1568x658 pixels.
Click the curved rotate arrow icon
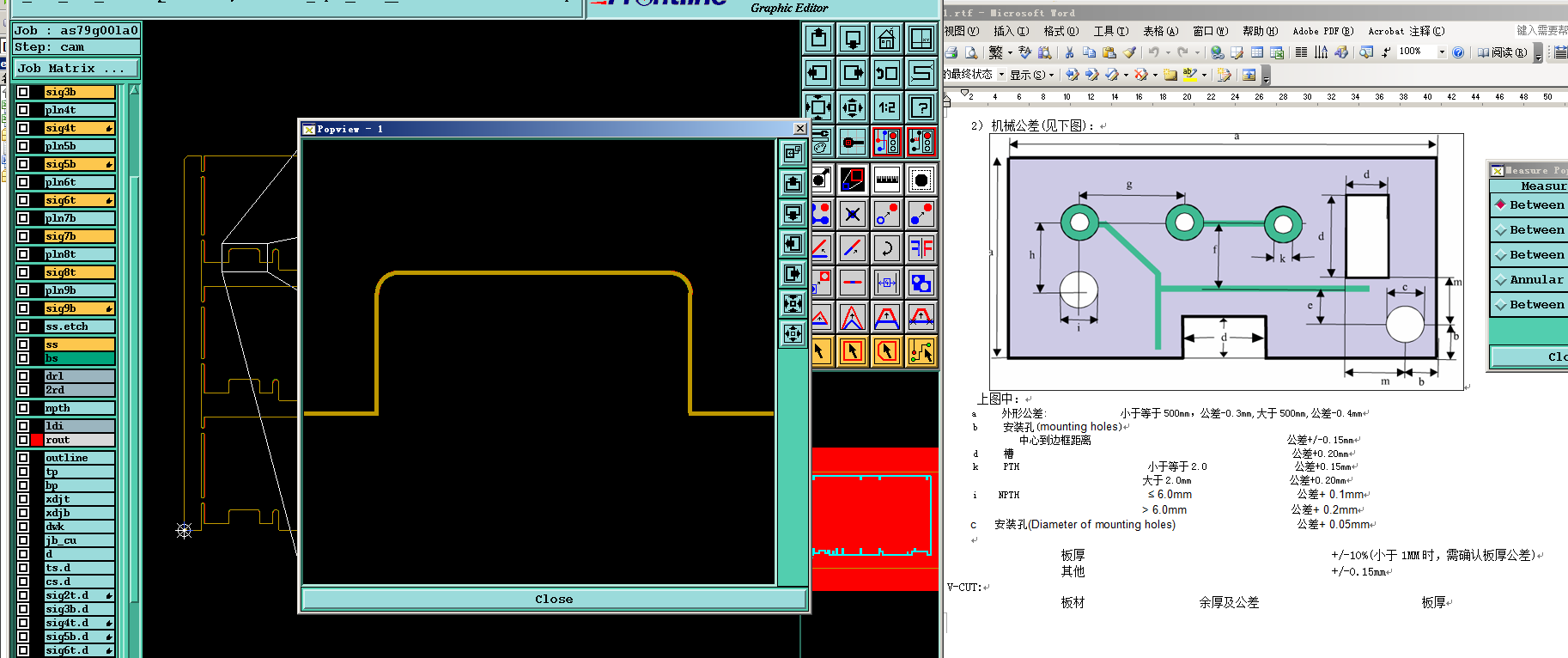coord(887,248)
